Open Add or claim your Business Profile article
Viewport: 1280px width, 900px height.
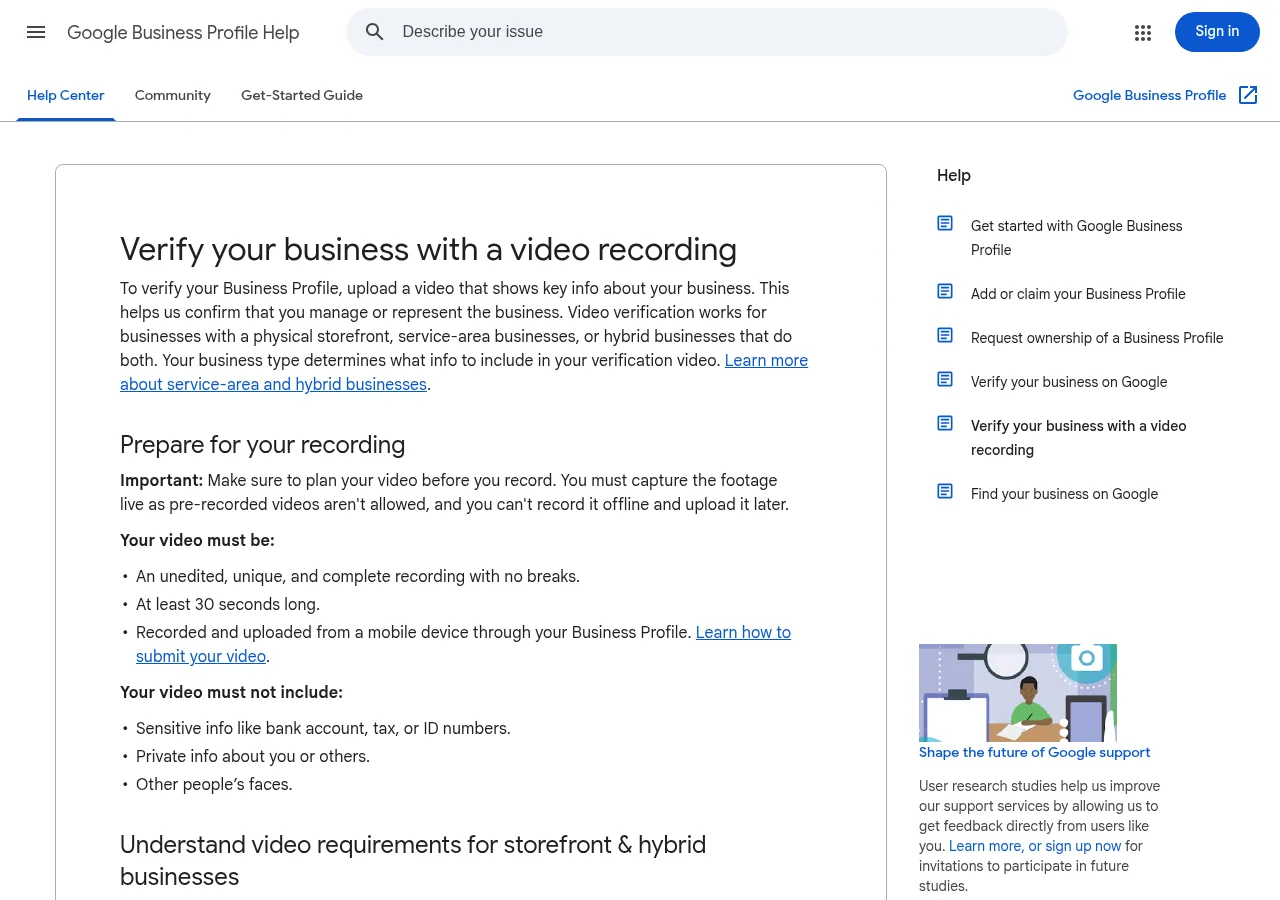1078,294
